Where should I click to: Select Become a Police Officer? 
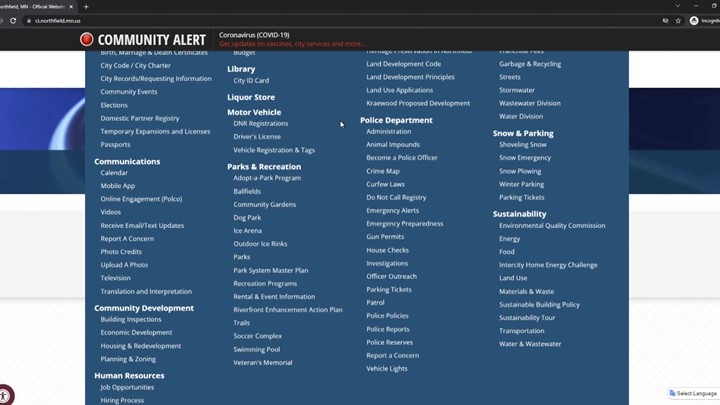click(402, 158)
